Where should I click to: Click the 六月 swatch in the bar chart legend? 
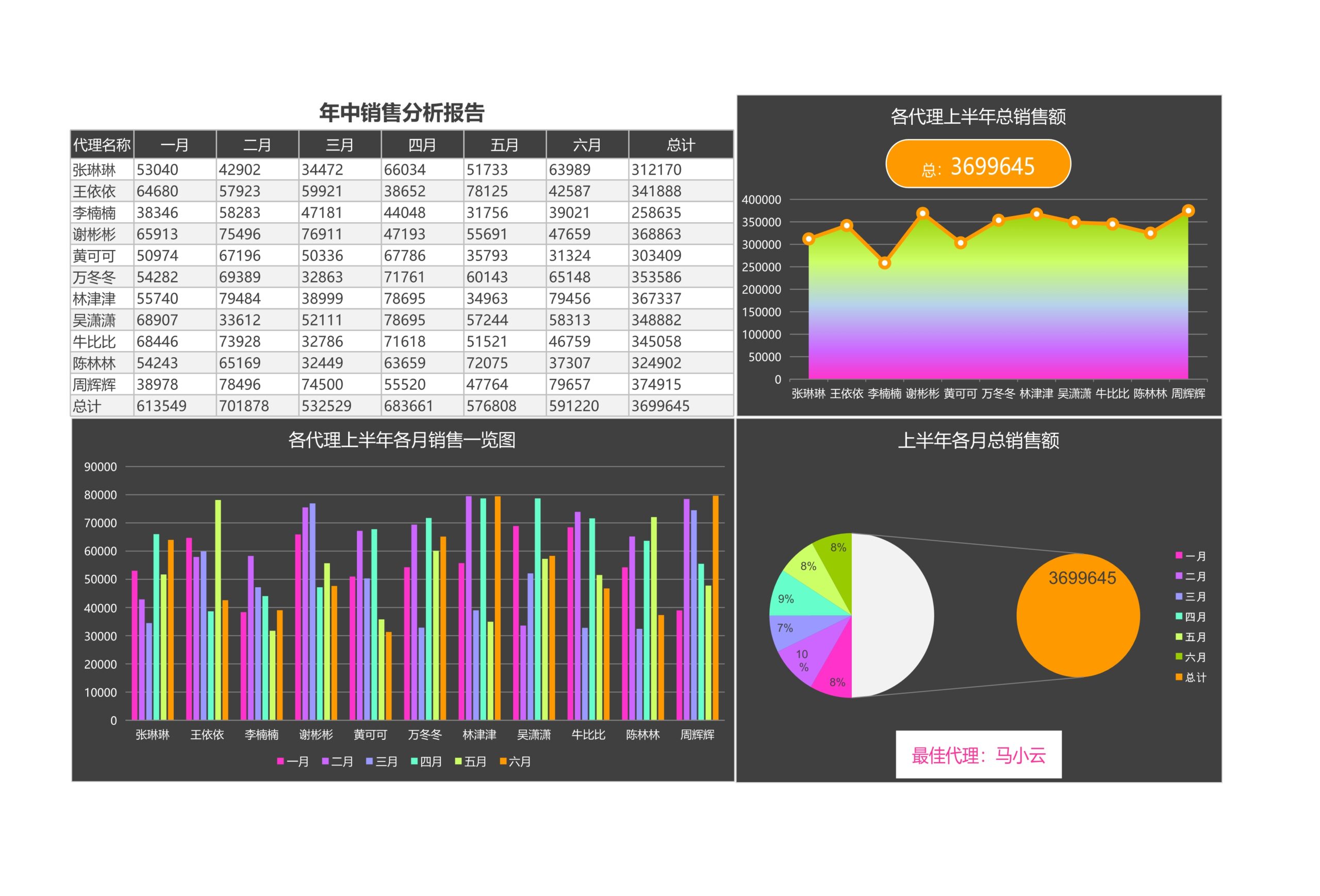tap(503, 761)
